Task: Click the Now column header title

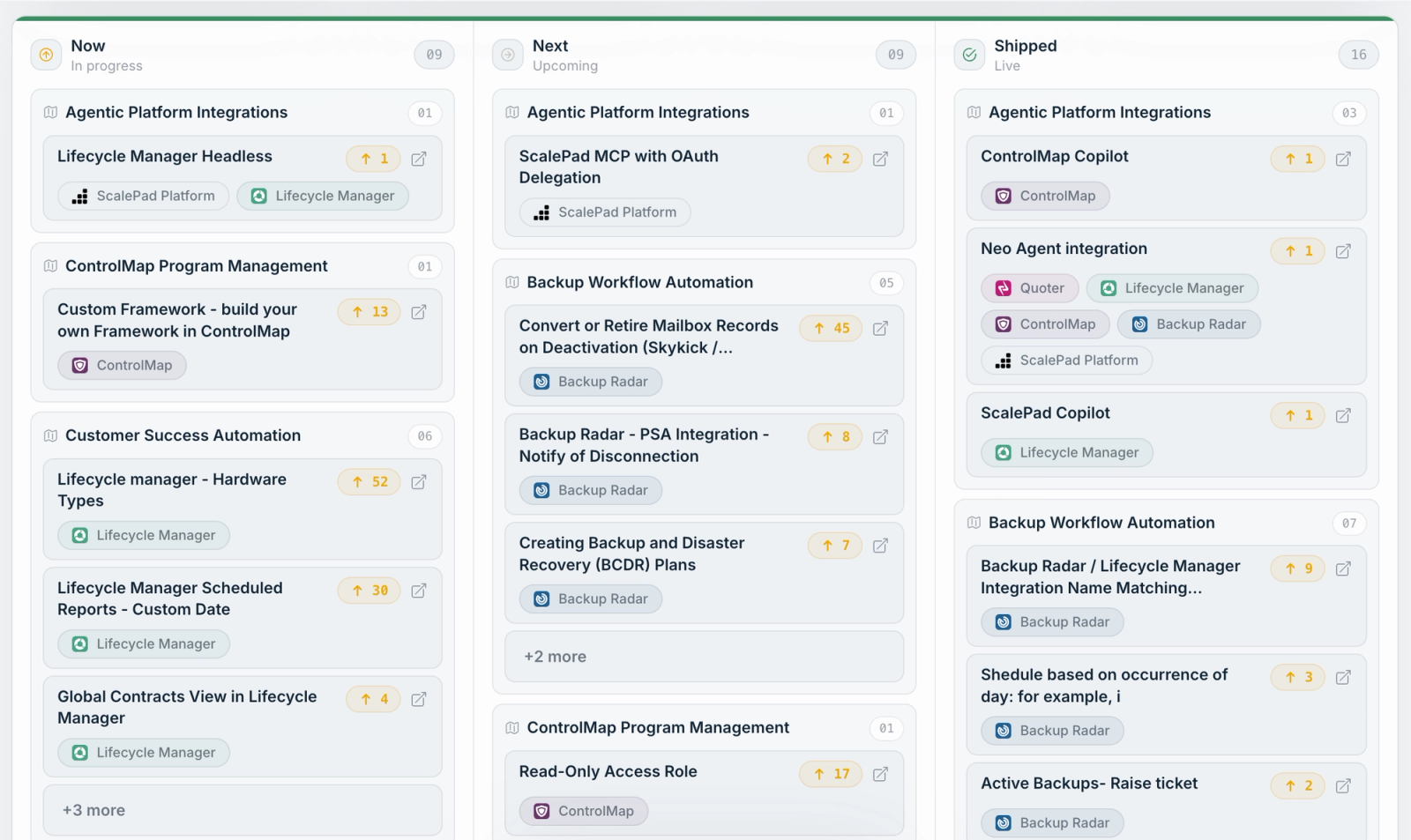Action: click(x=88, y=46)
